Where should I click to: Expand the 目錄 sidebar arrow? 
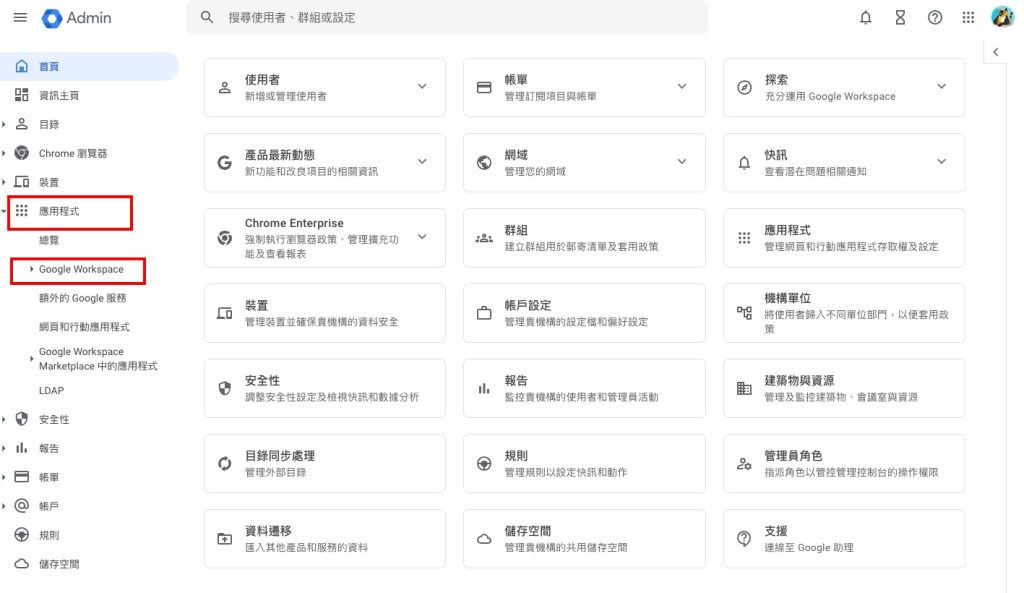[4, 124]
